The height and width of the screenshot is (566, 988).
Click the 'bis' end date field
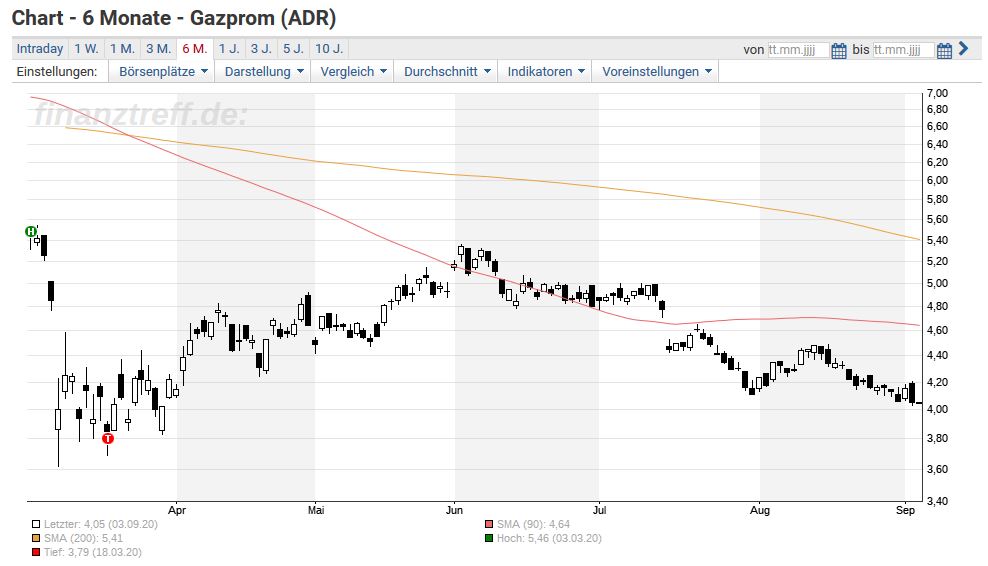[903, 50]
